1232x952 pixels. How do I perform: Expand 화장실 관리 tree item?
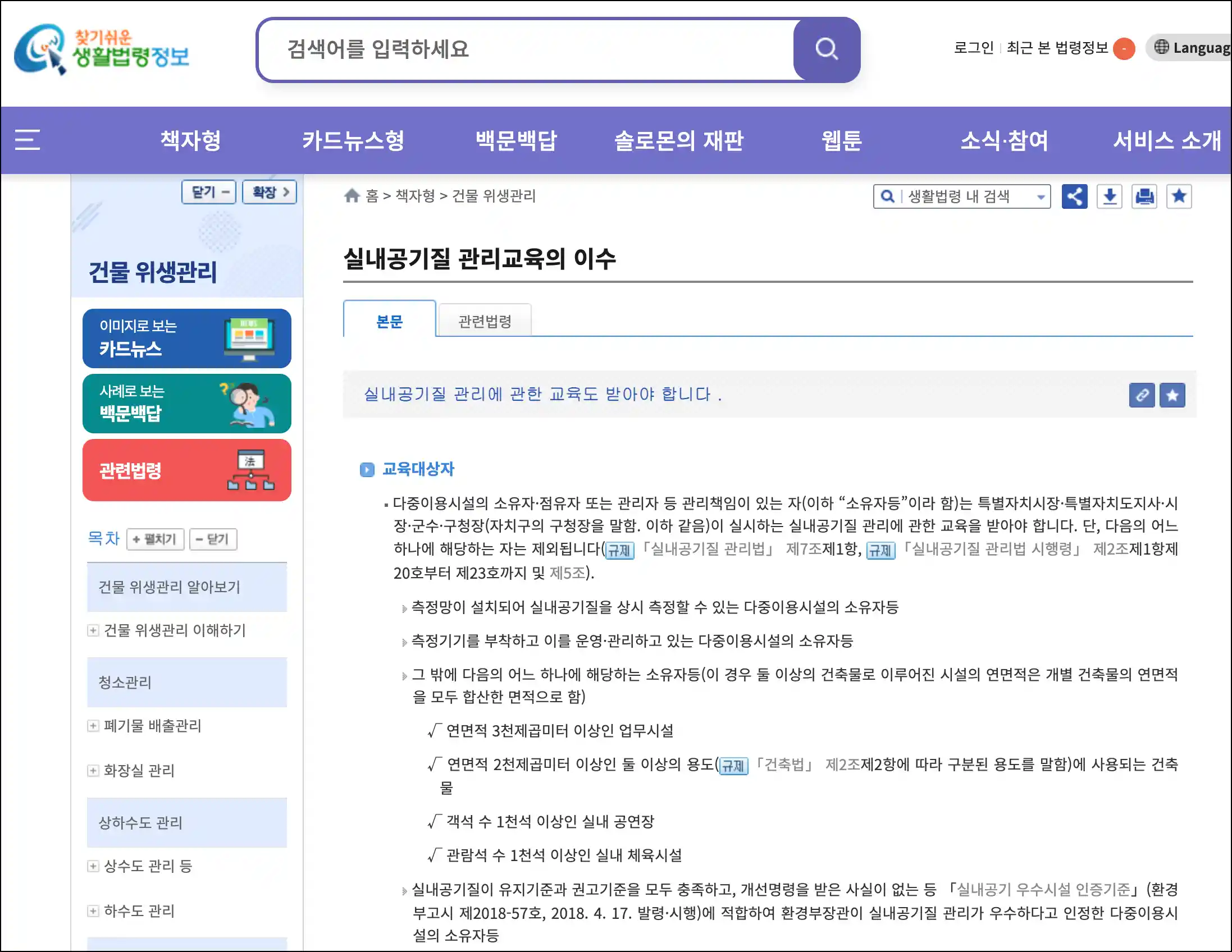93,770
